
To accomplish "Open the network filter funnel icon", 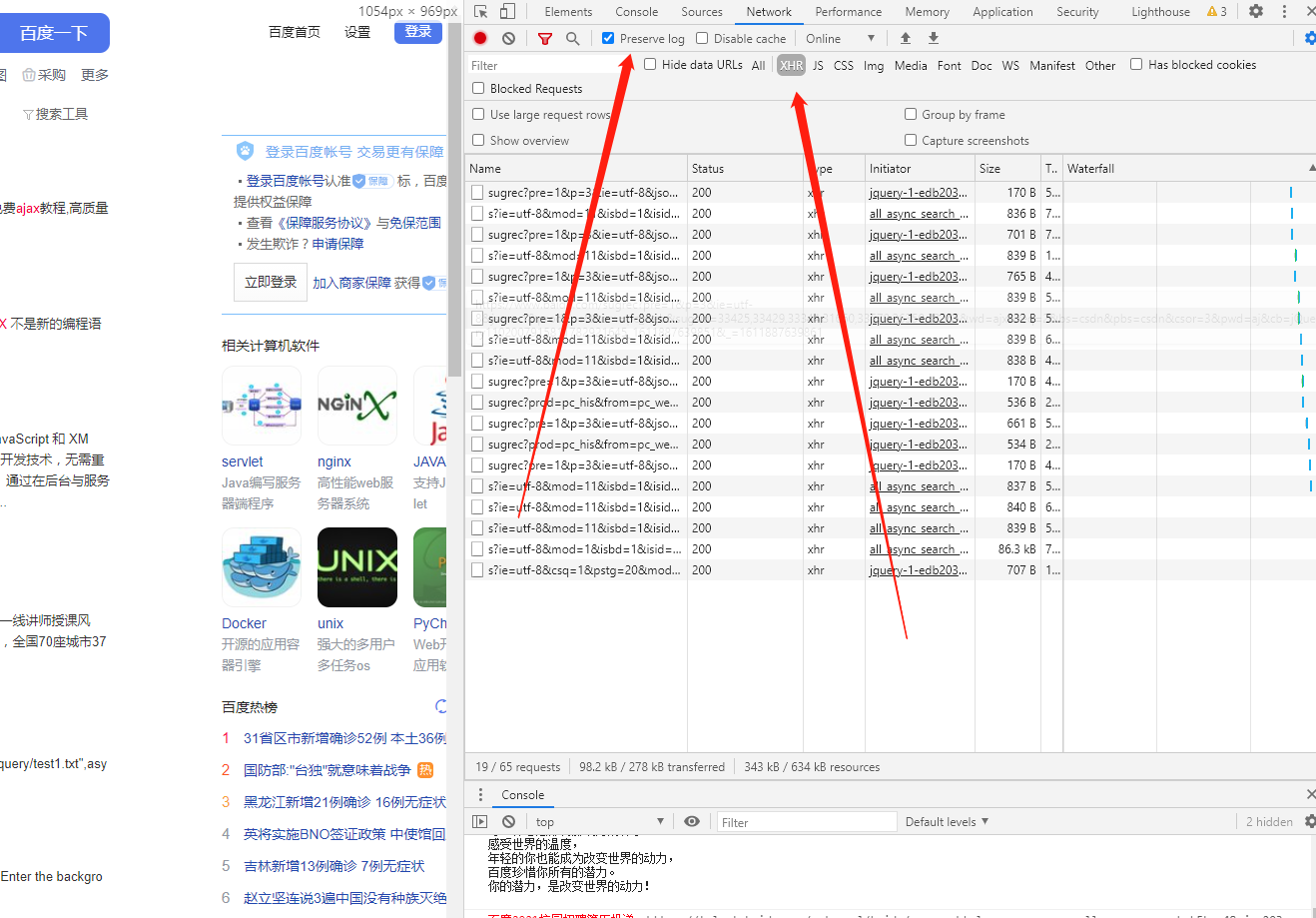I will 545,38.
